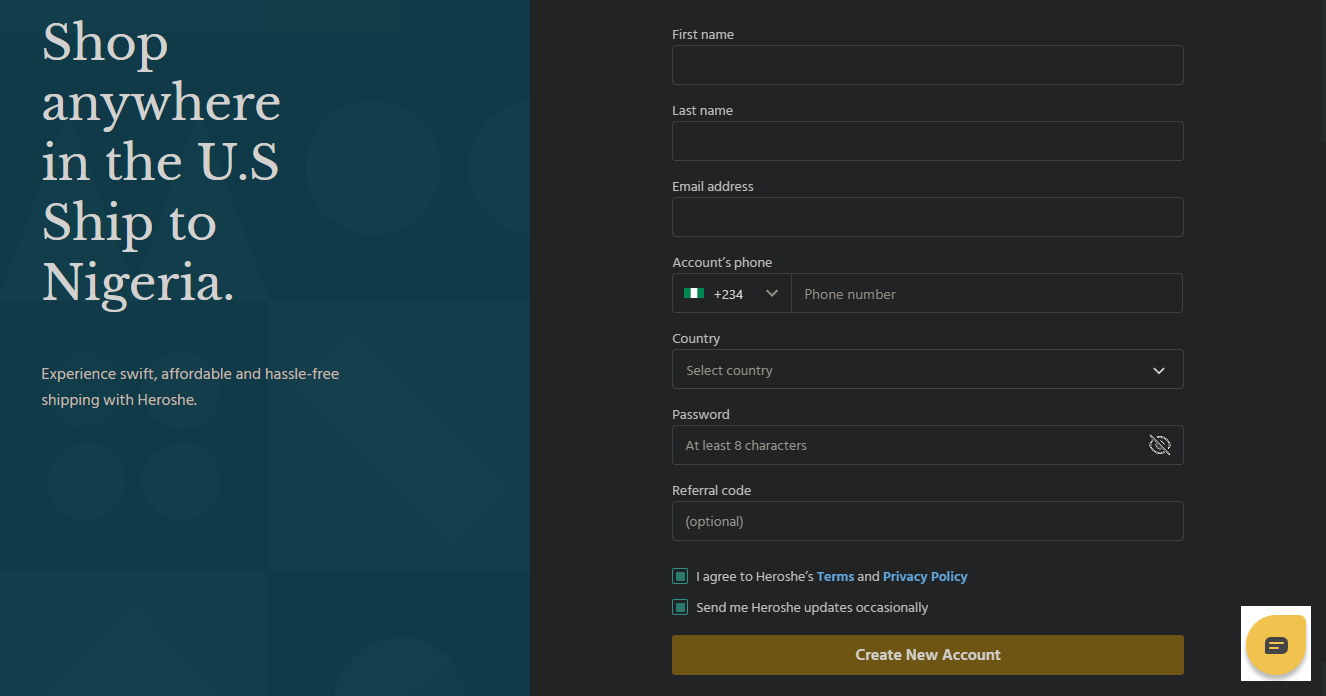Click the 'Country' field label
The height and width of the screenshot is (696, 1326).
696,338
